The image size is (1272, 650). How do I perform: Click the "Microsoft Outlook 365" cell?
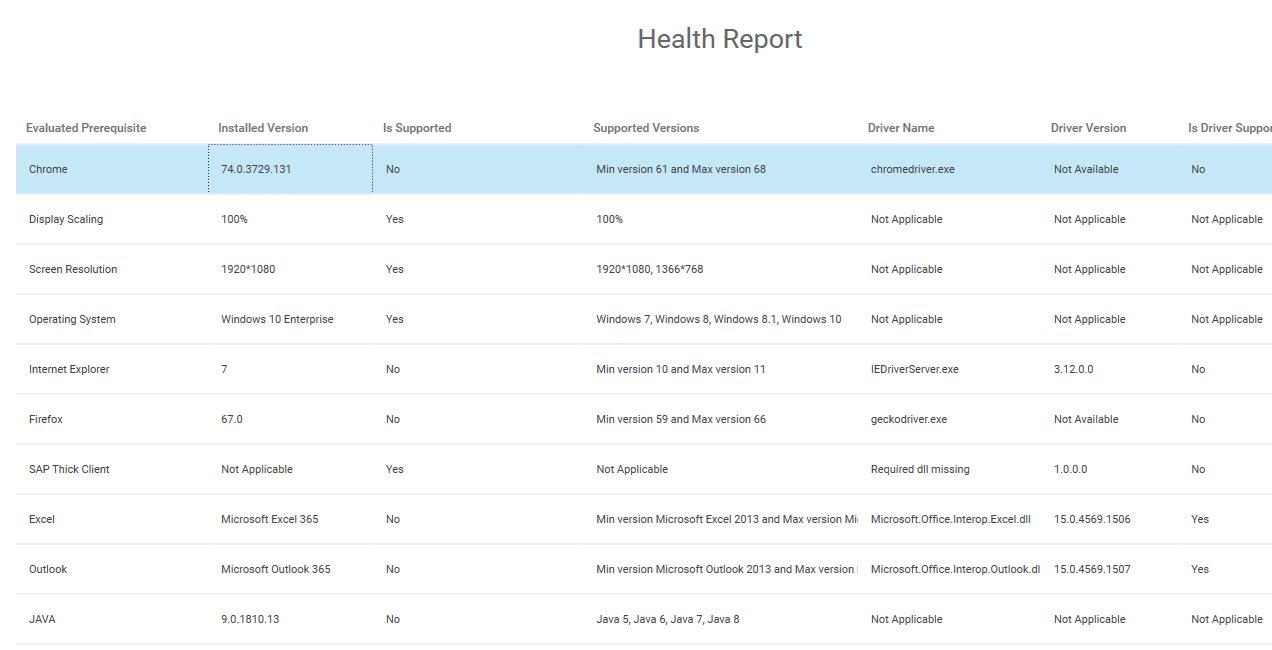[276, 569]
